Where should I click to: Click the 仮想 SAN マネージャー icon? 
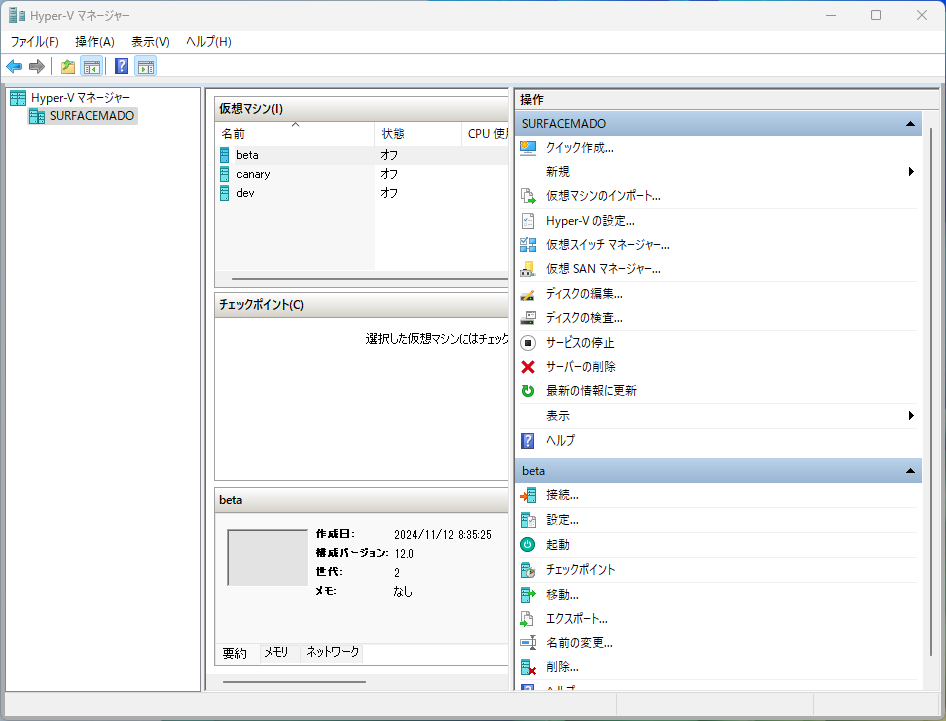528,269
